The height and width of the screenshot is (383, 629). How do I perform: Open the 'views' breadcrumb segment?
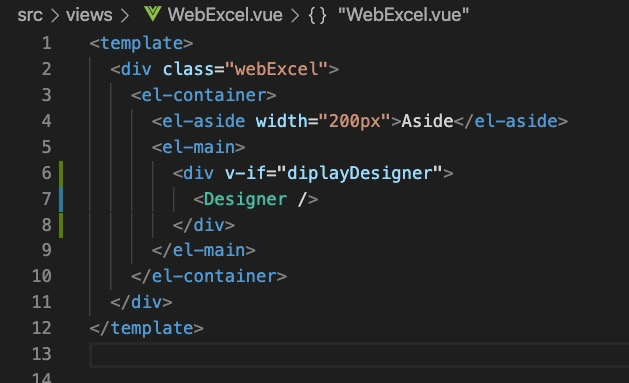(89, 15)
